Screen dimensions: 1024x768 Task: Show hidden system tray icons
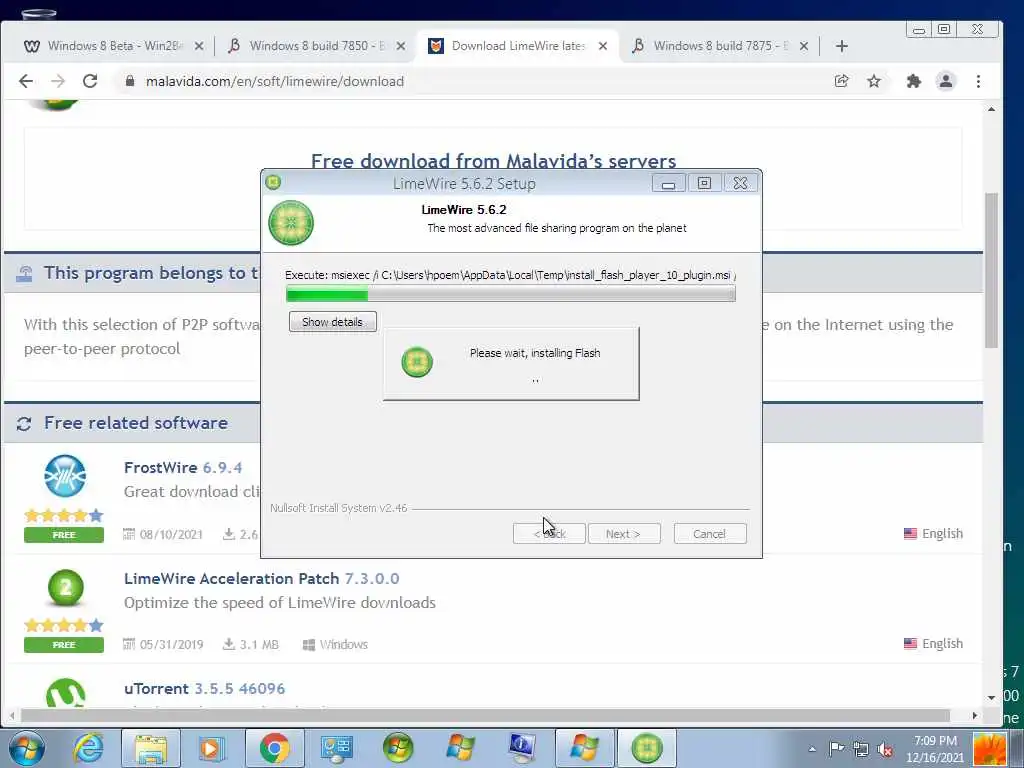812,749
